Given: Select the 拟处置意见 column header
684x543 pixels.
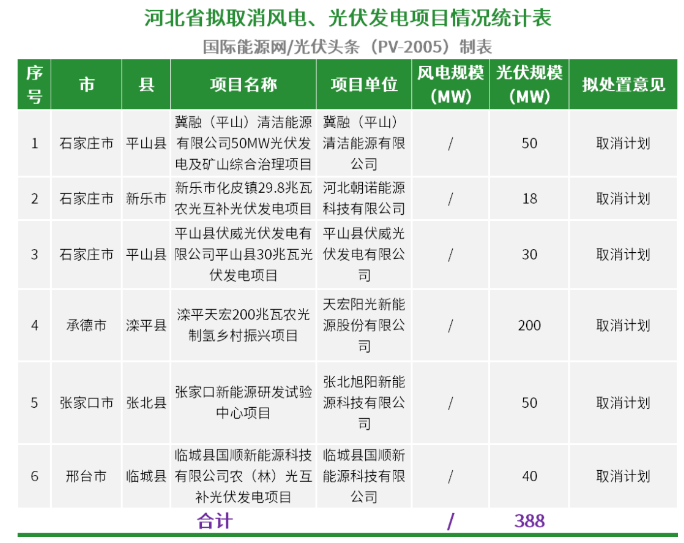Looking at the screenshot, I should 623,85.
